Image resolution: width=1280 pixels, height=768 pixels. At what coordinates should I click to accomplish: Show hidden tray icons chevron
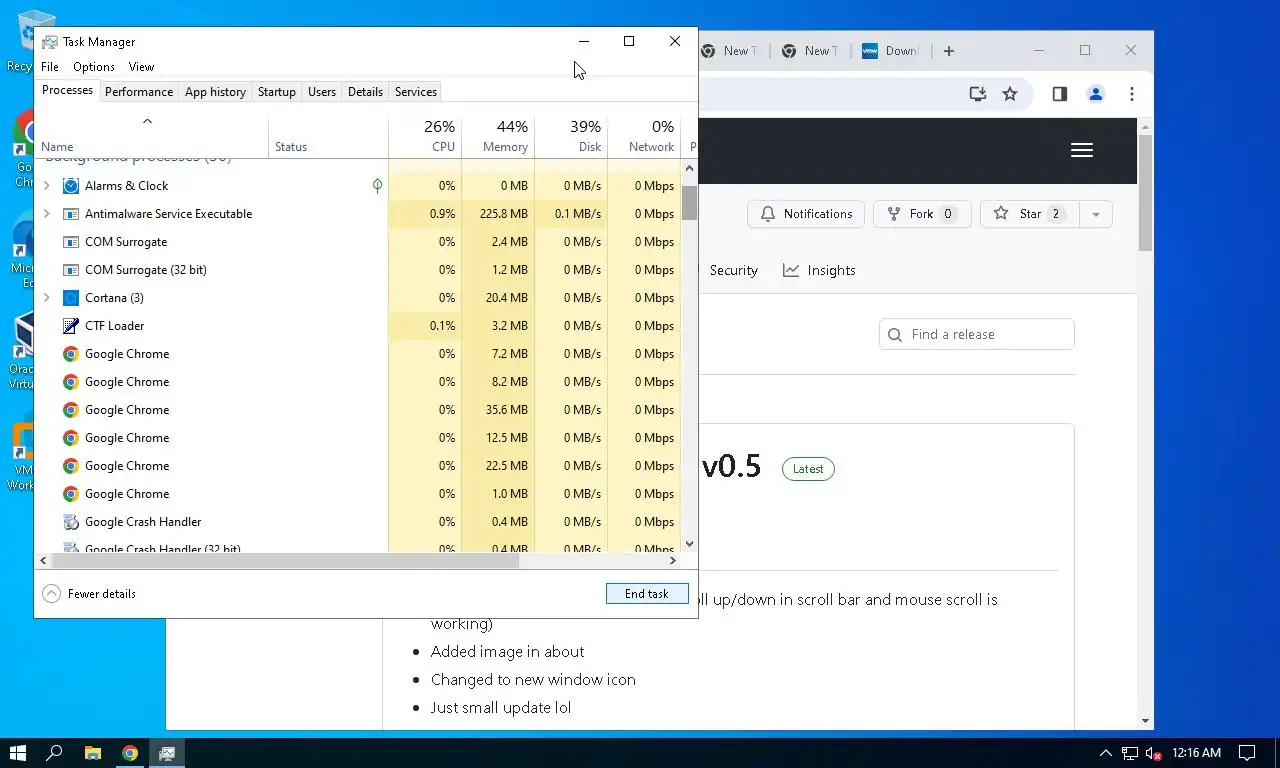pyautogui.click(x=1106, y=753)
